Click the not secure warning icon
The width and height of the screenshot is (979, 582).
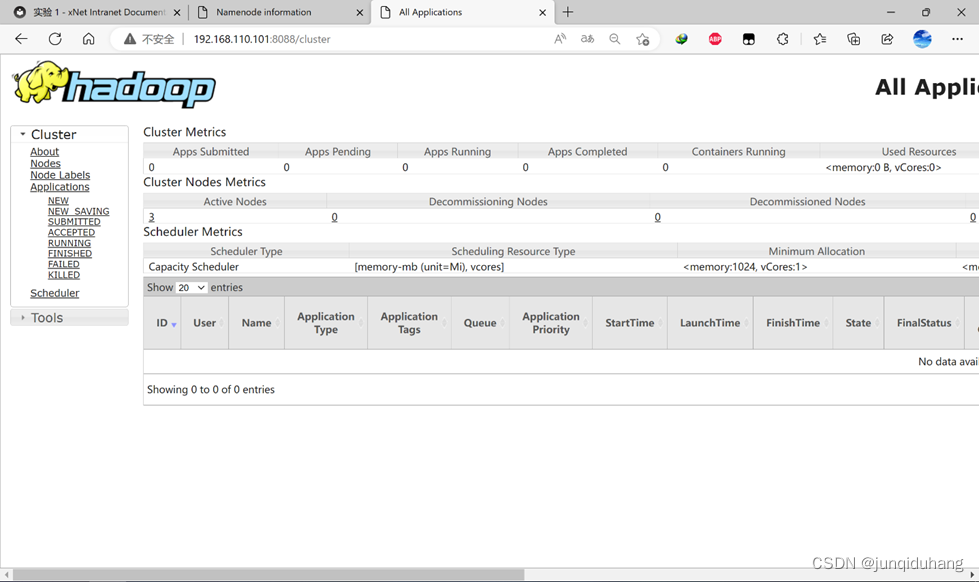[x=129, y=39]
